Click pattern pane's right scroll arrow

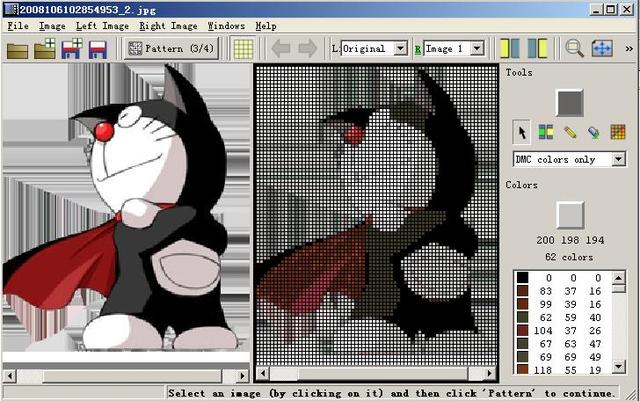489,373
